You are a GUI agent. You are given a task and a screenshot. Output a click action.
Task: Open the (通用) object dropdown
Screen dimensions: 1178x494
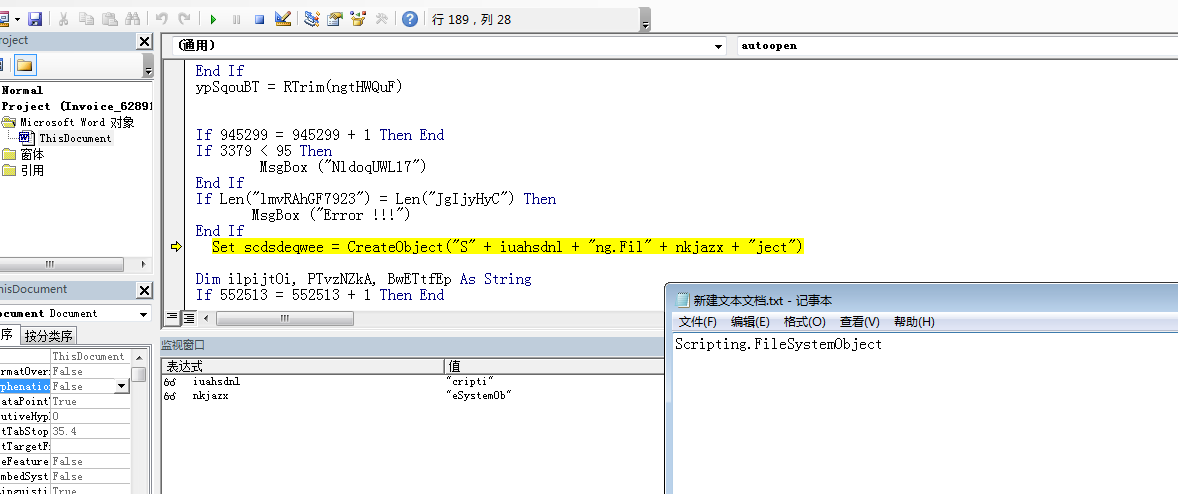tap(719, 46)
